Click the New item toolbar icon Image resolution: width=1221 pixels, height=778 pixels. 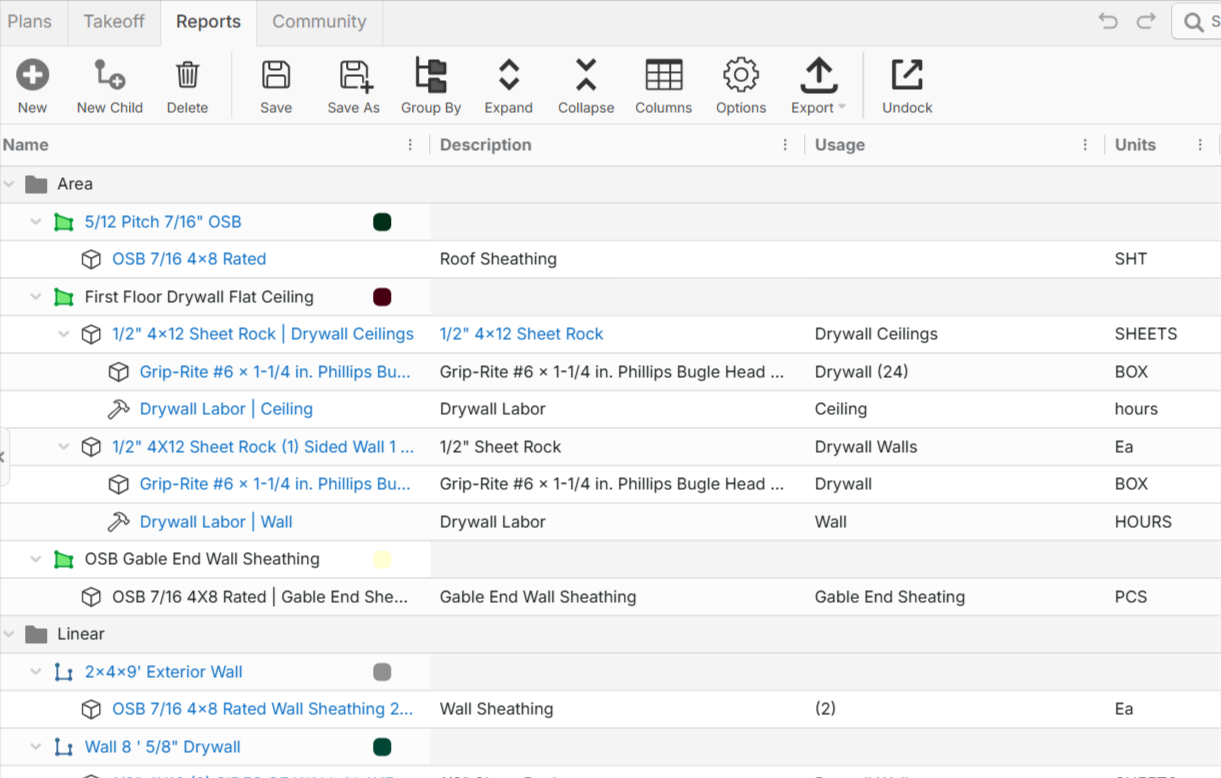32,75
